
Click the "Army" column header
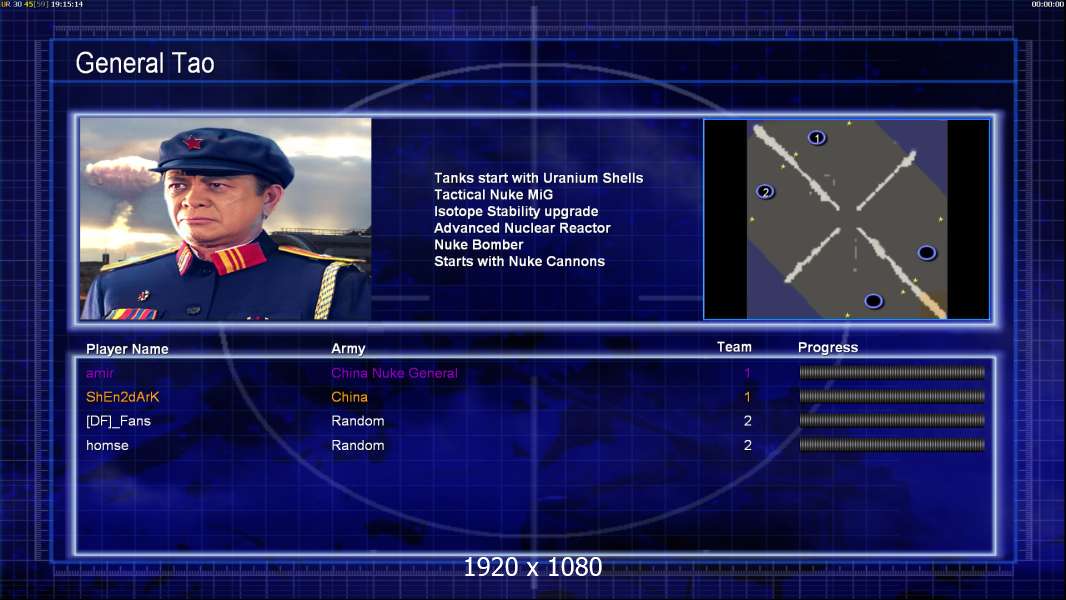pyautogui.click(x=348, y=349)
